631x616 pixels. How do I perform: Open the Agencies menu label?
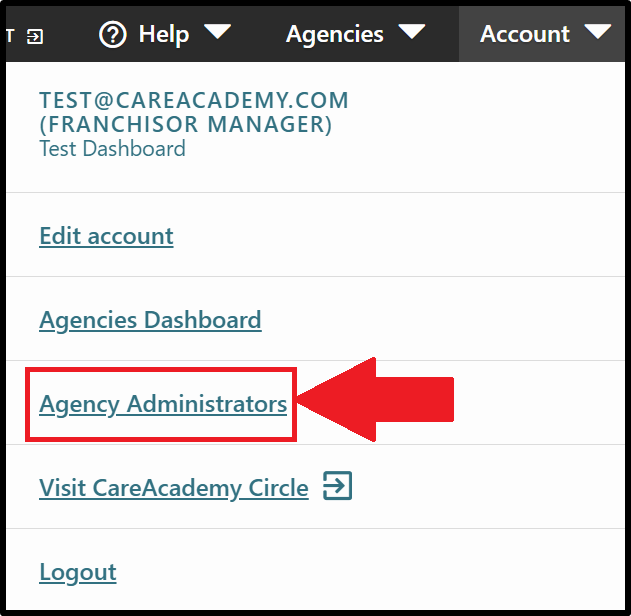pos(334,35)
